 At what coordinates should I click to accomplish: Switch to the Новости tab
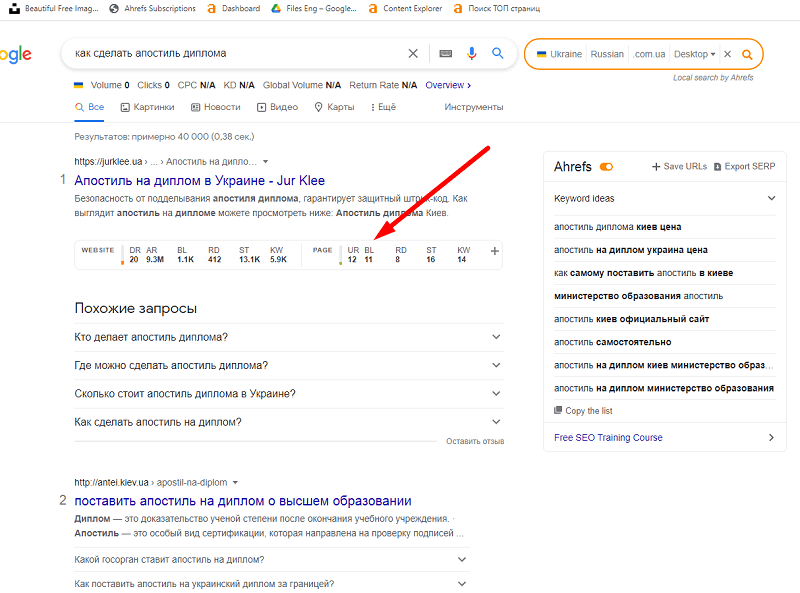(x=215, y=107)
